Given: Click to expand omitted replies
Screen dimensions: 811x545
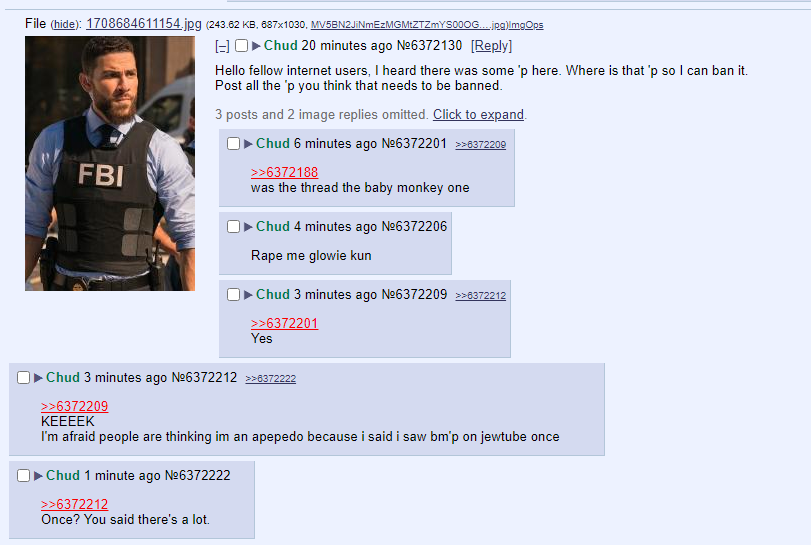Looking at the screenshot, I should pos(478,114).
